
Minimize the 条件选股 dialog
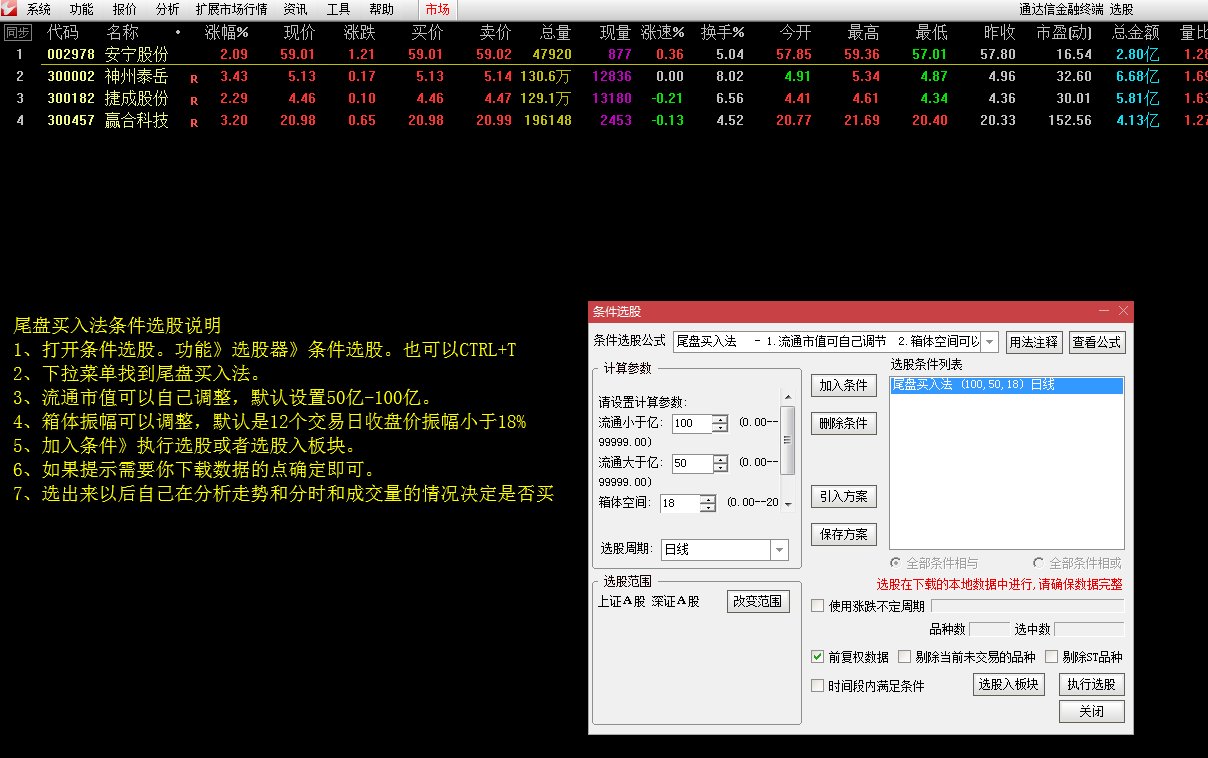tap(1104, 311)
